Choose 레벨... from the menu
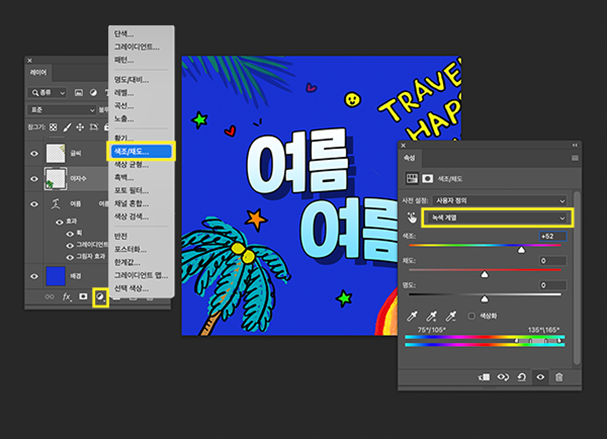Viewport: 607px width, 439px height. 124,93
